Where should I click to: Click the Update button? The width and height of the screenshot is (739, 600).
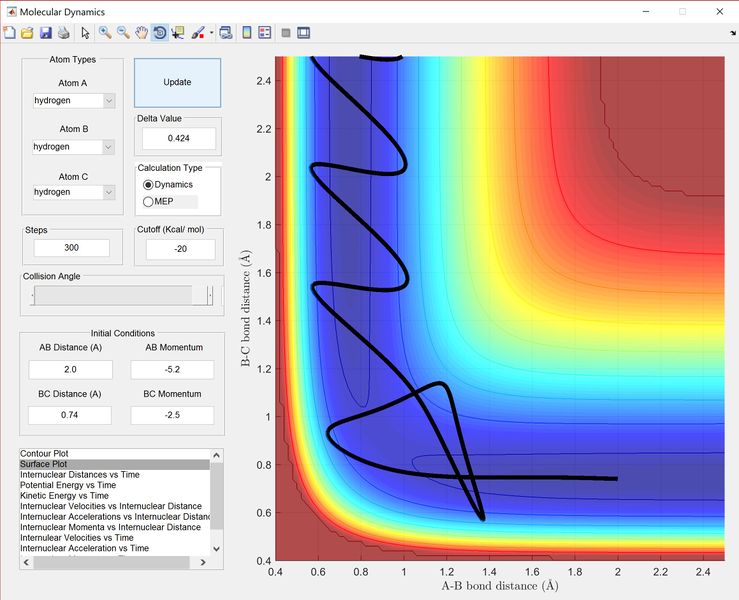coord(177,82)
